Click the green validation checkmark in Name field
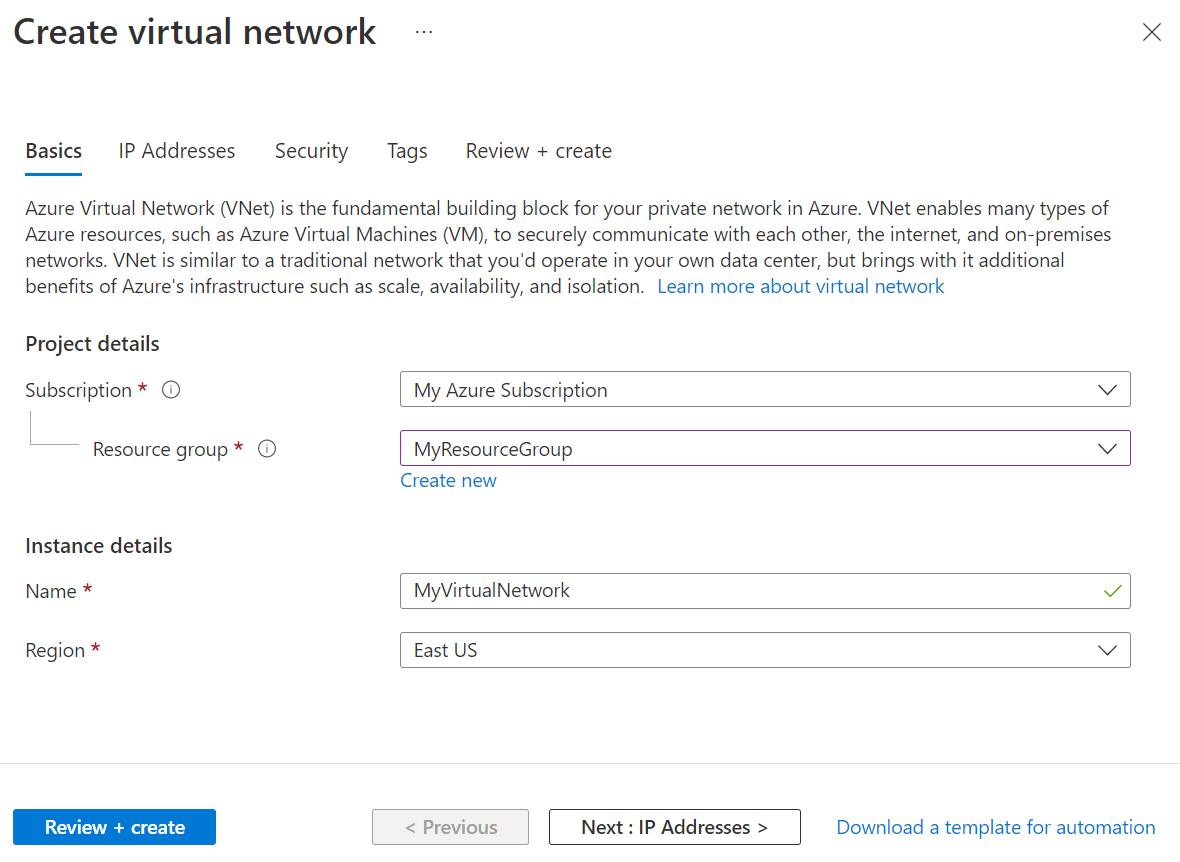 [1112, 591]
